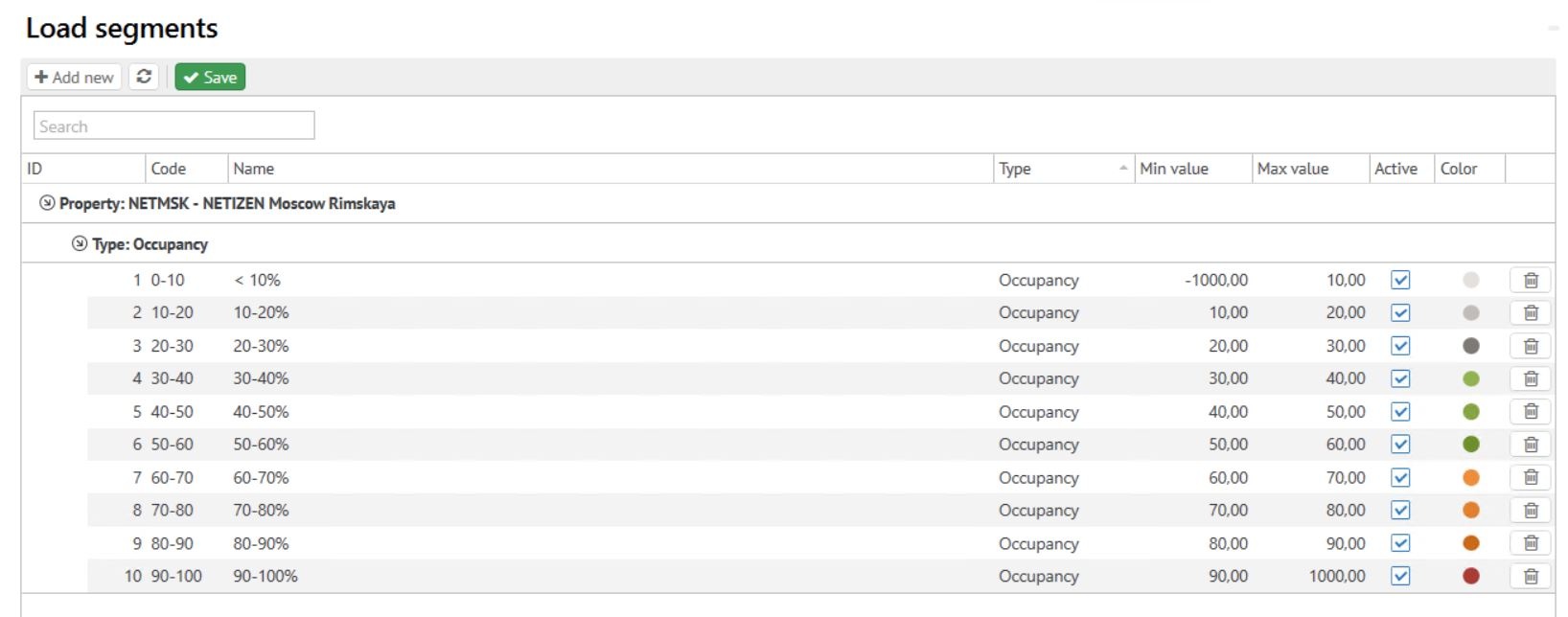The height and width of the screenshot is (617, 1568).
Task: Click the refresh icon in the toolbar
Action: point(144,77)
